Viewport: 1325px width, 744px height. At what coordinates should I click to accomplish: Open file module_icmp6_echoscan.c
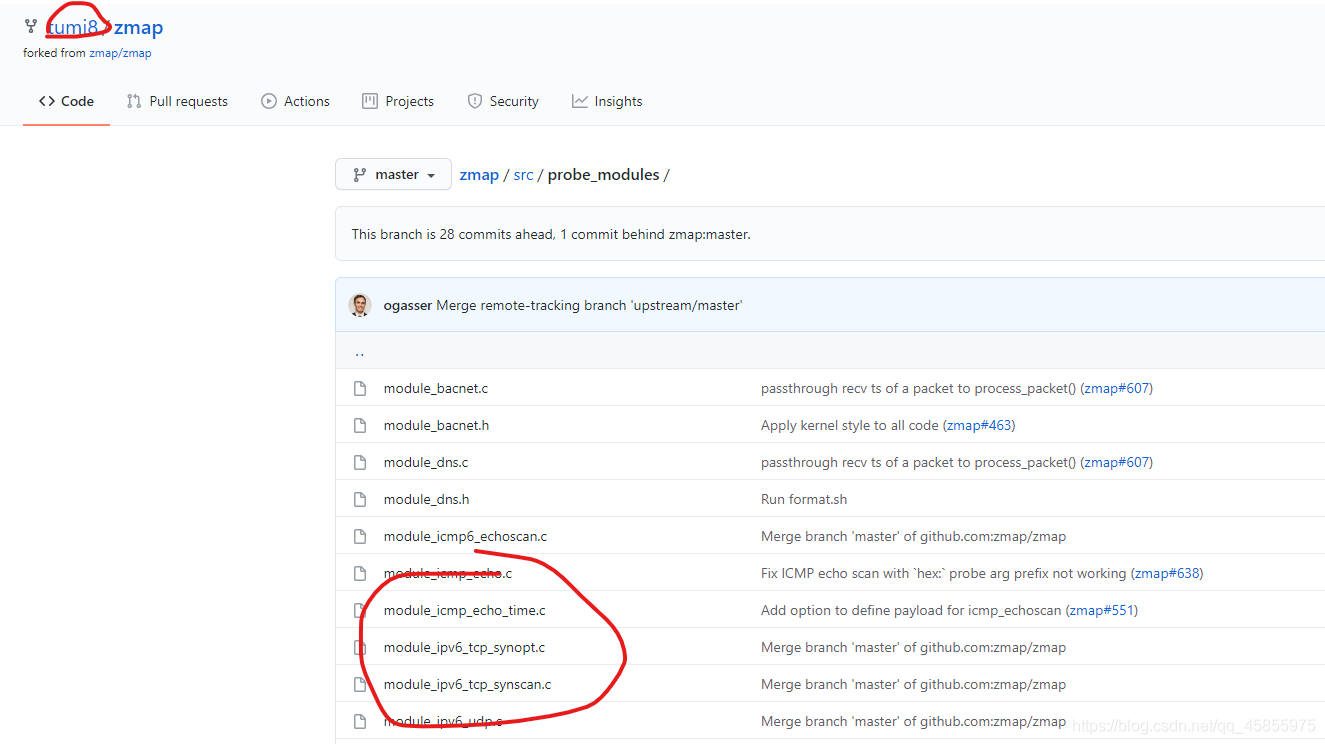(465, 536)
